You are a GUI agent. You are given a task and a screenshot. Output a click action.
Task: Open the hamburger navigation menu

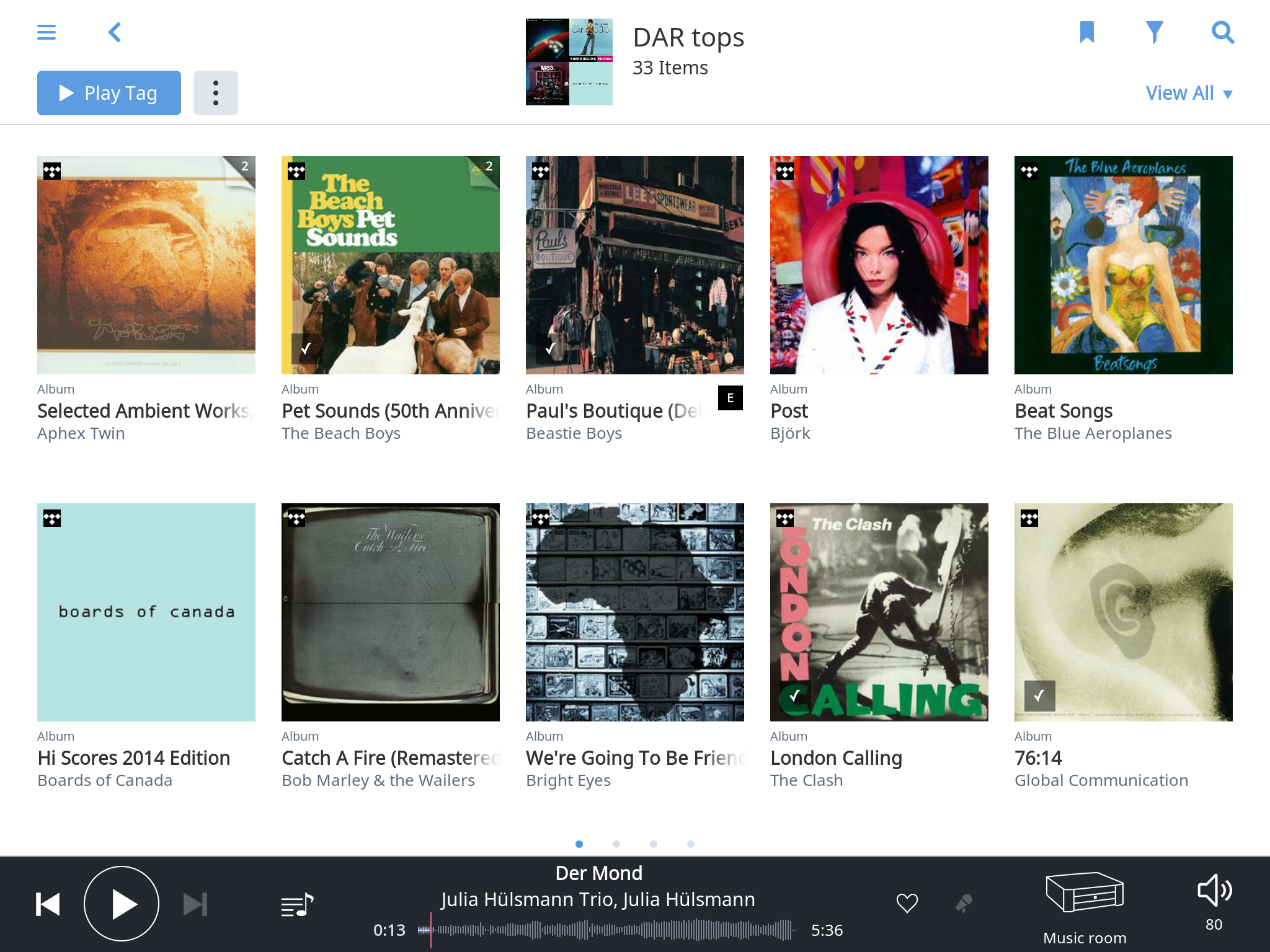click(47, 32)
